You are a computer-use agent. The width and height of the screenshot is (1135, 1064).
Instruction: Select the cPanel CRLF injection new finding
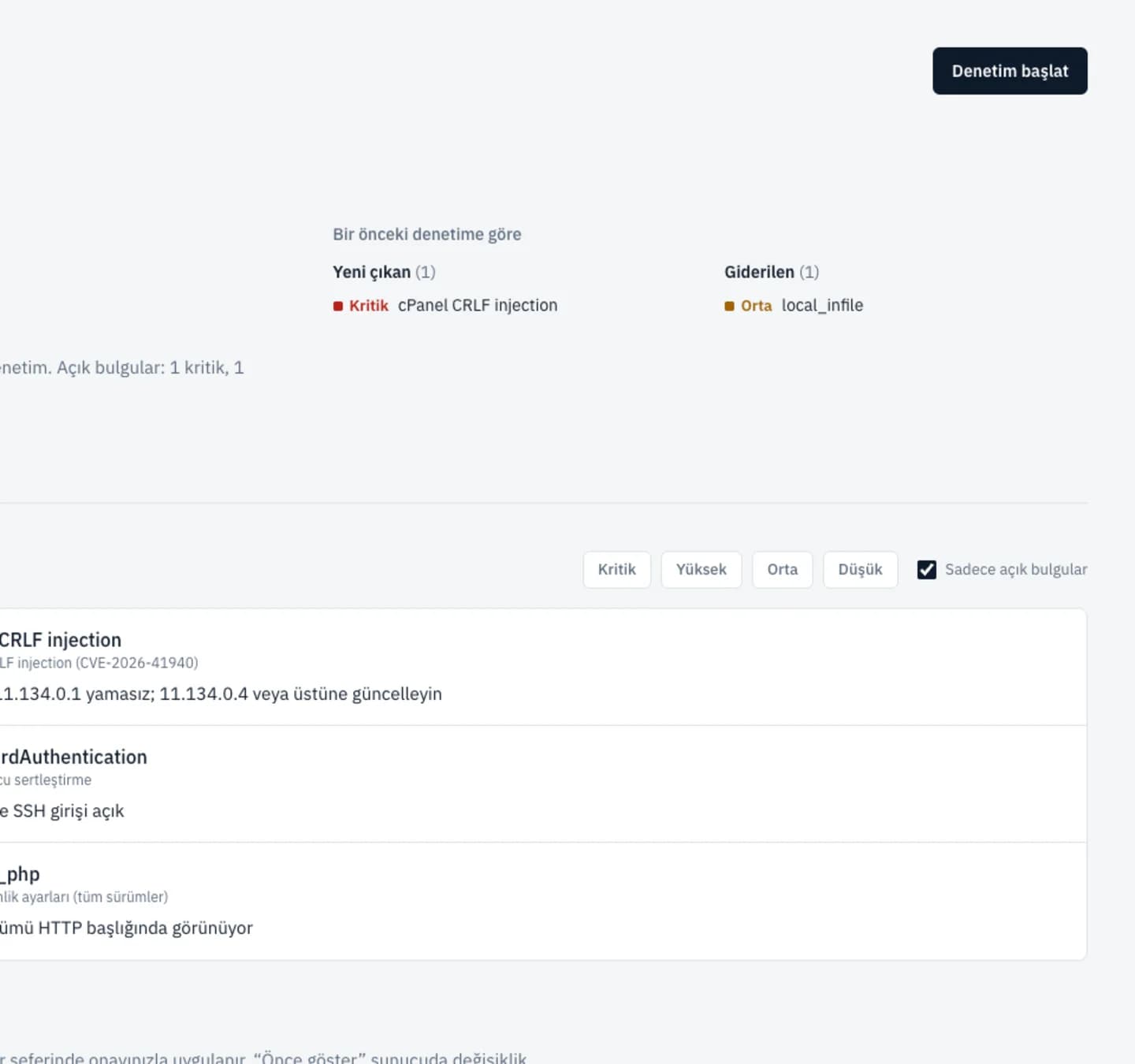pyautogui.click(x=478, y=305)
